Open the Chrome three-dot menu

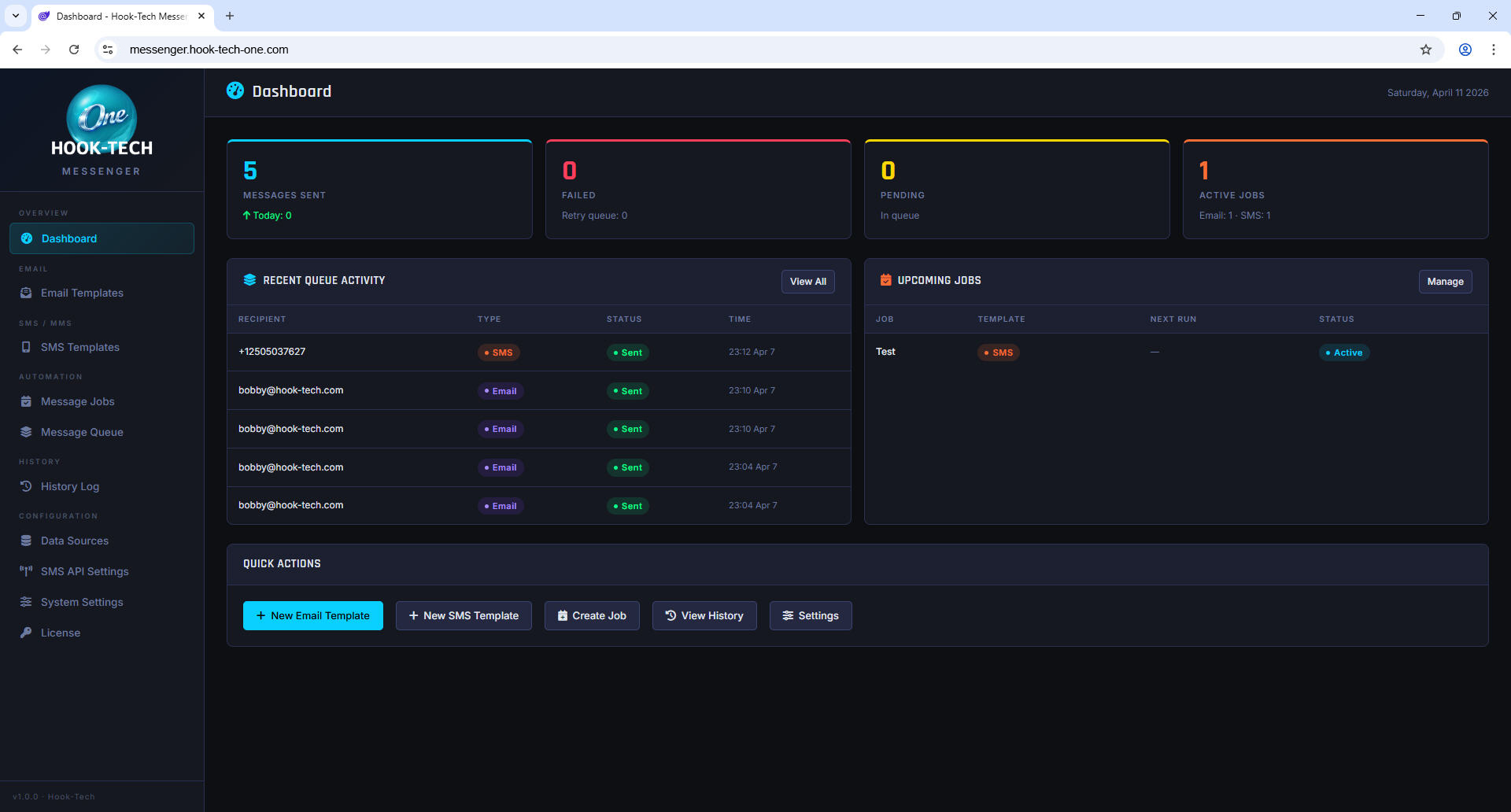pyautogui.click(x=1494, y=49)
